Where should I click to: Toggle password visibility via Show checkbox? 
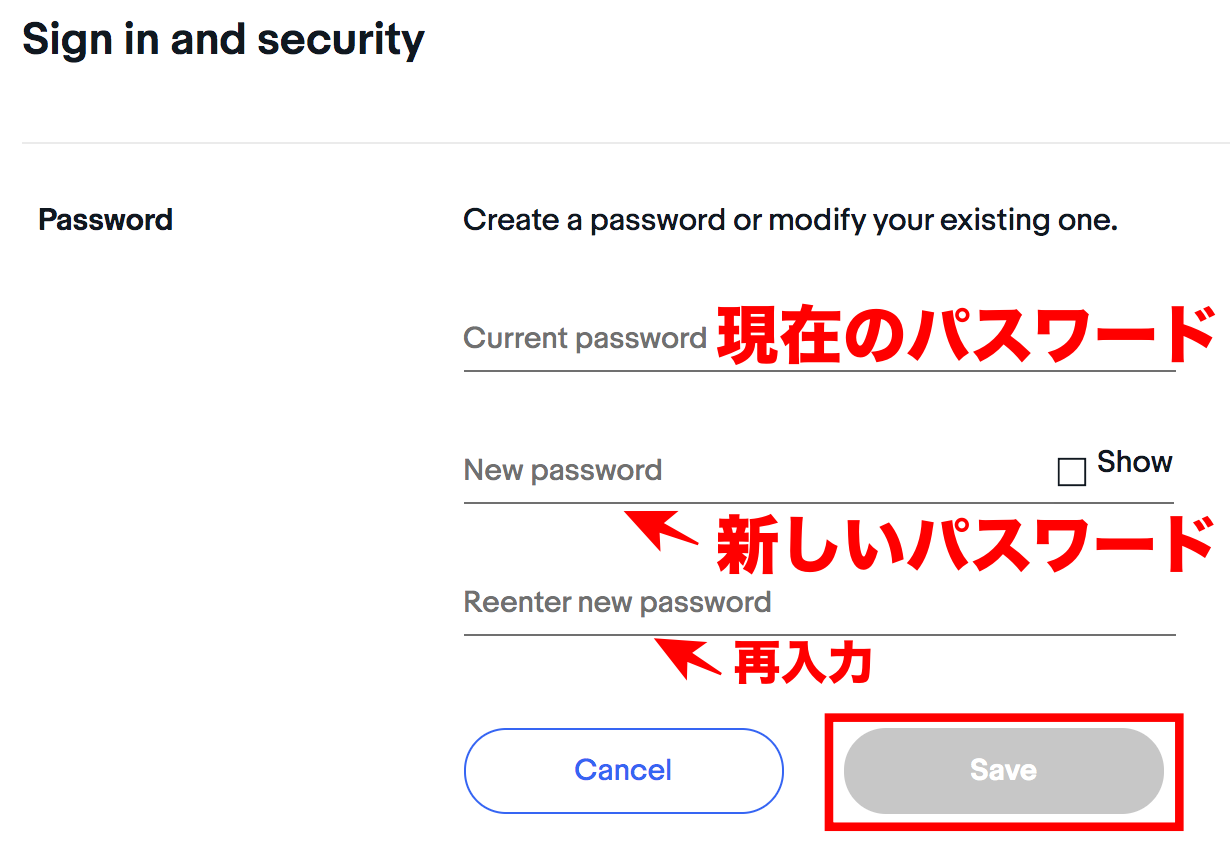point(1071,470)
